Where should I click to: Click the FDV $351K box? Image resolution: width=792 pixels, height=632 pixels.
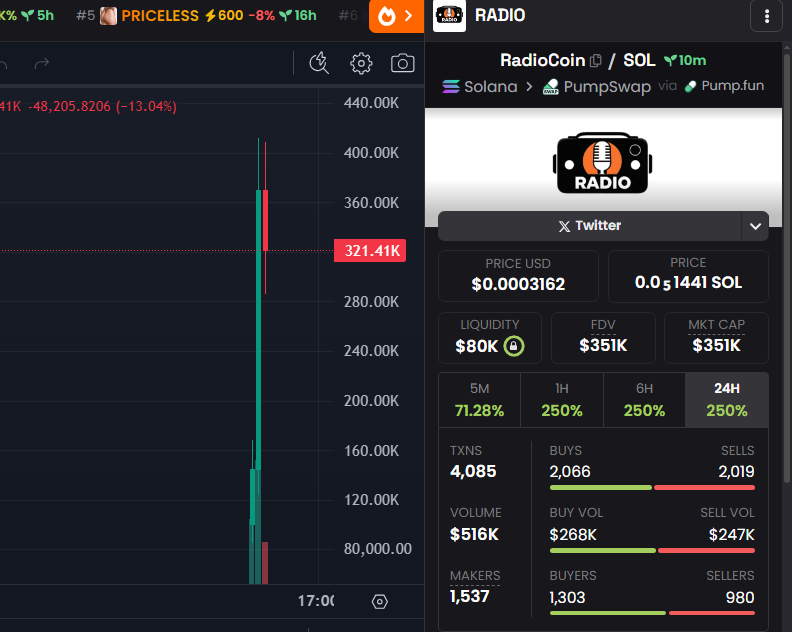point(603,337)
